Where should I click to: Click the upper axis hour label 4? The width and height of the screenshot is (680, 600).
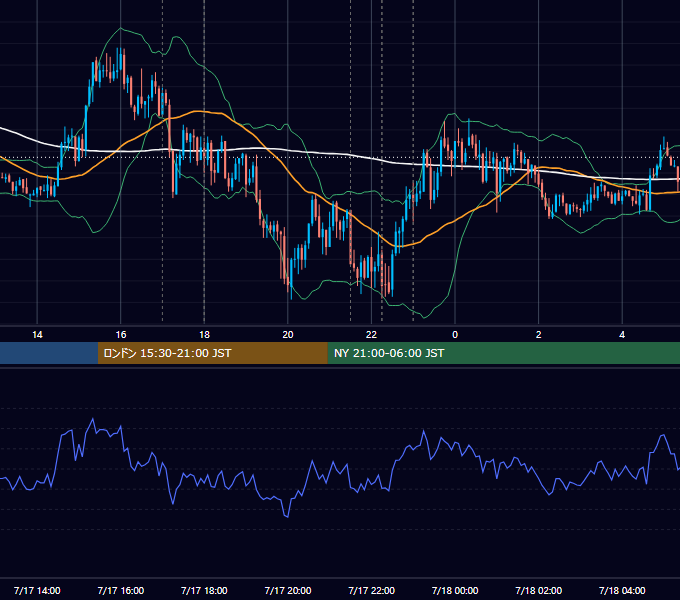(x=622, y=335)
